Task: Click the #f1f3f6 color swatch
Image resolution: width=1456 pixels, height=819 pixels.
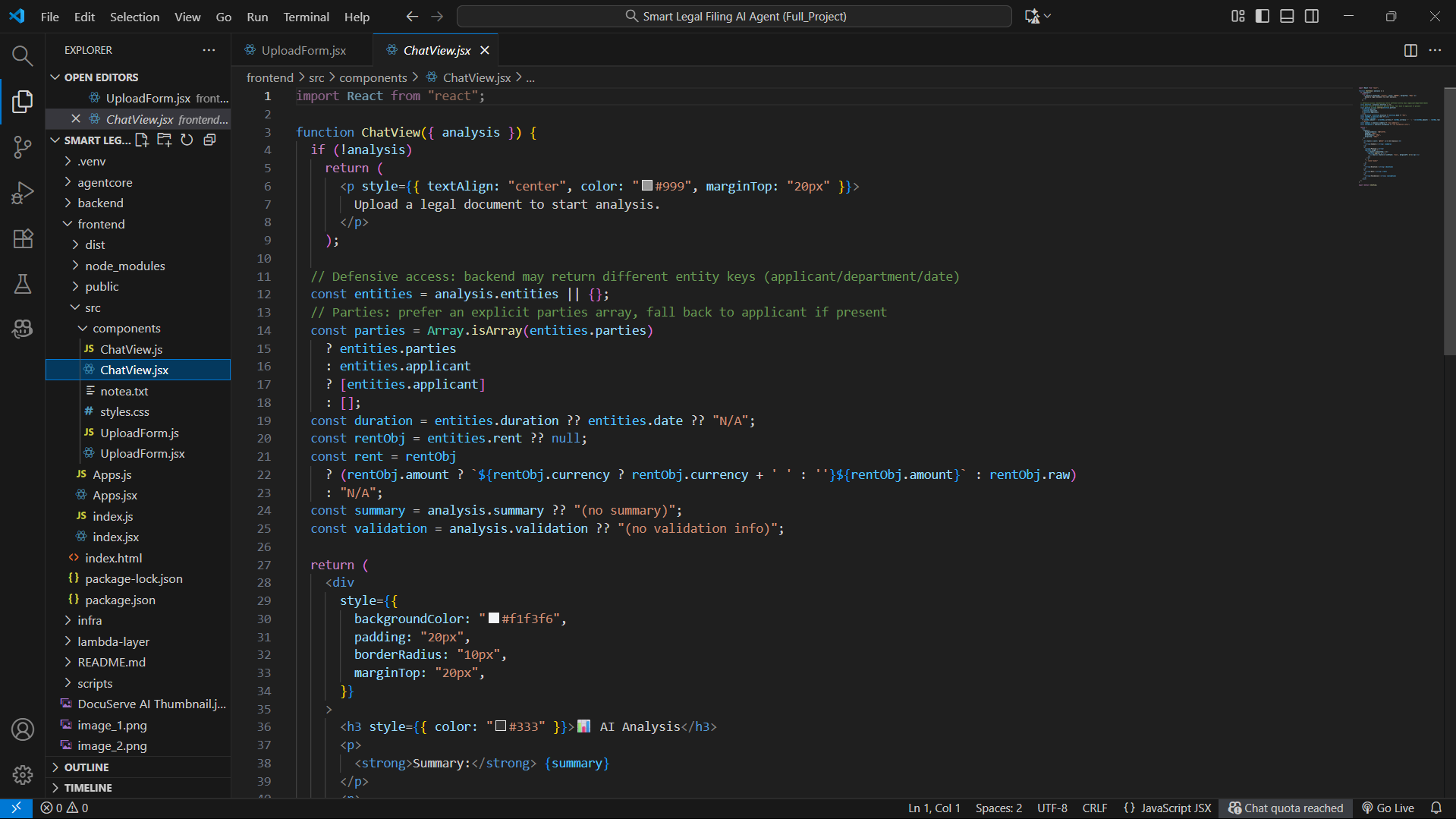Action: tap(494, 619)
